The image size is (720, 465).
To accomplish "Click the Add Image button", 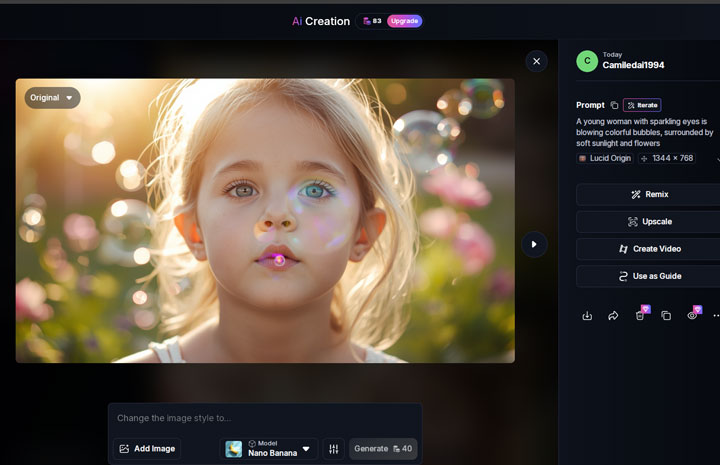I will [x=147, y=449].
